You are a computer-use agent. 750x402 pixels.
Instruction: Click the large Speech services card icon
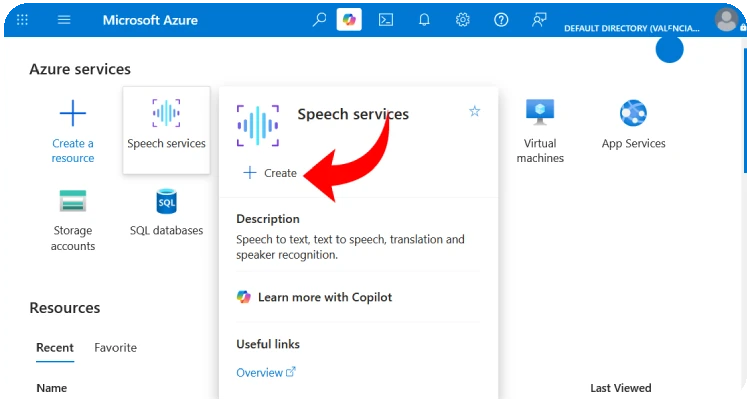click(x=258, y=126)
